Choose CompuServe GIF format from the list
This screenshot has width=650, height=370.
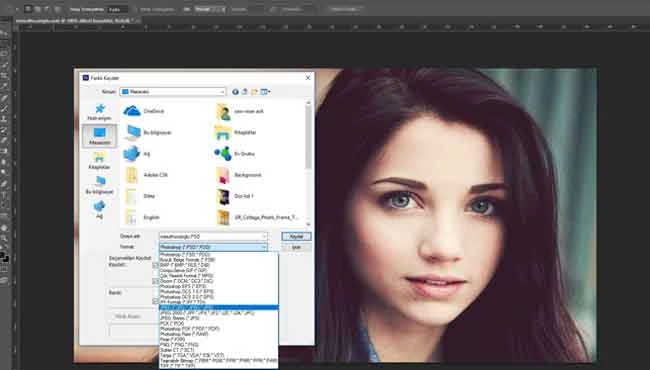[x=218, y=270]
